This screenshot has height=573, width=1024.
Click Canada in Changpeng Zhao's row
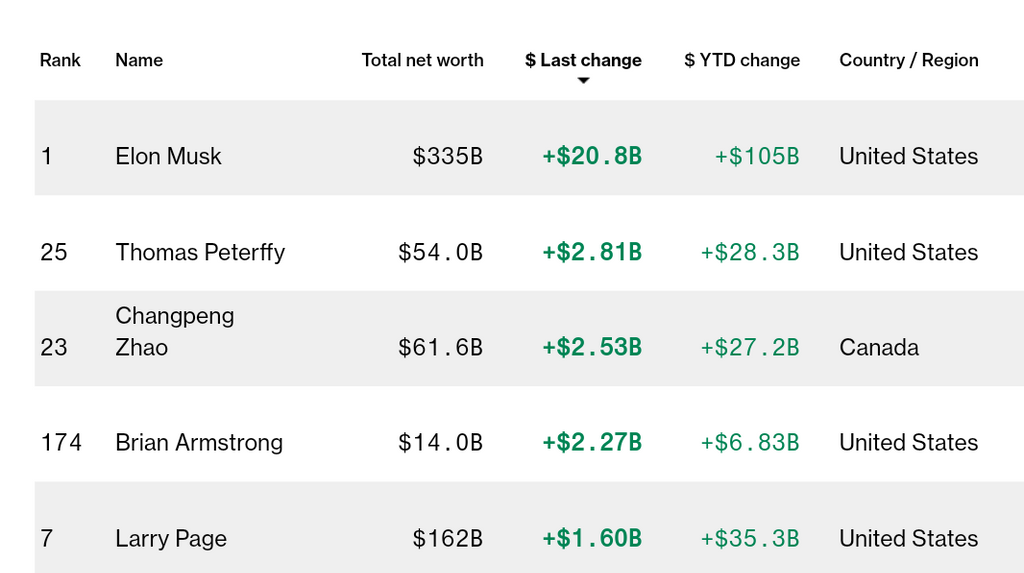pyautogui.click(x=879, y=347)
